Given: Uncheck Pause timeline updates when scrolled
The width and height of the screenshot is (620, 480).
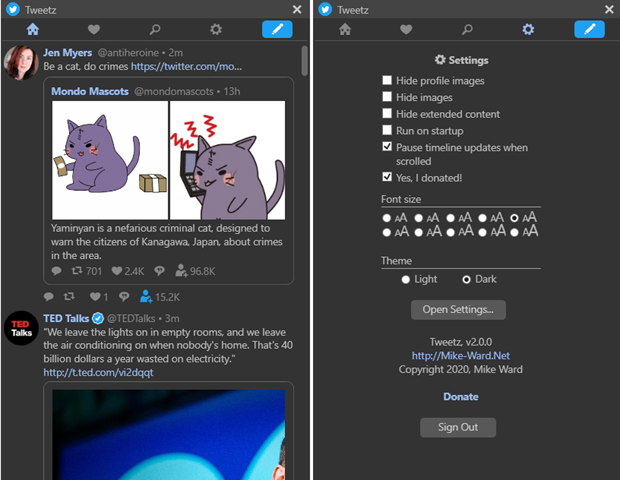Looking at the screenshot, I should tap(387, 147).
